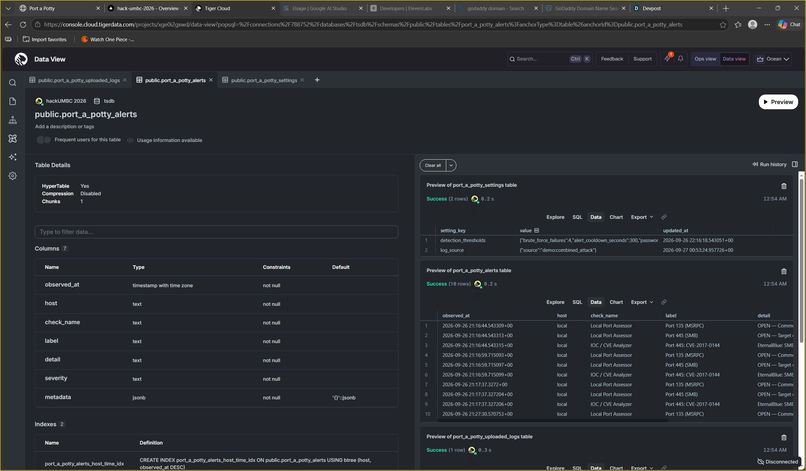This screenshot has height=471, width=806.
Task: Click the Tiger Data logo icon
Action: pos(21,59)
